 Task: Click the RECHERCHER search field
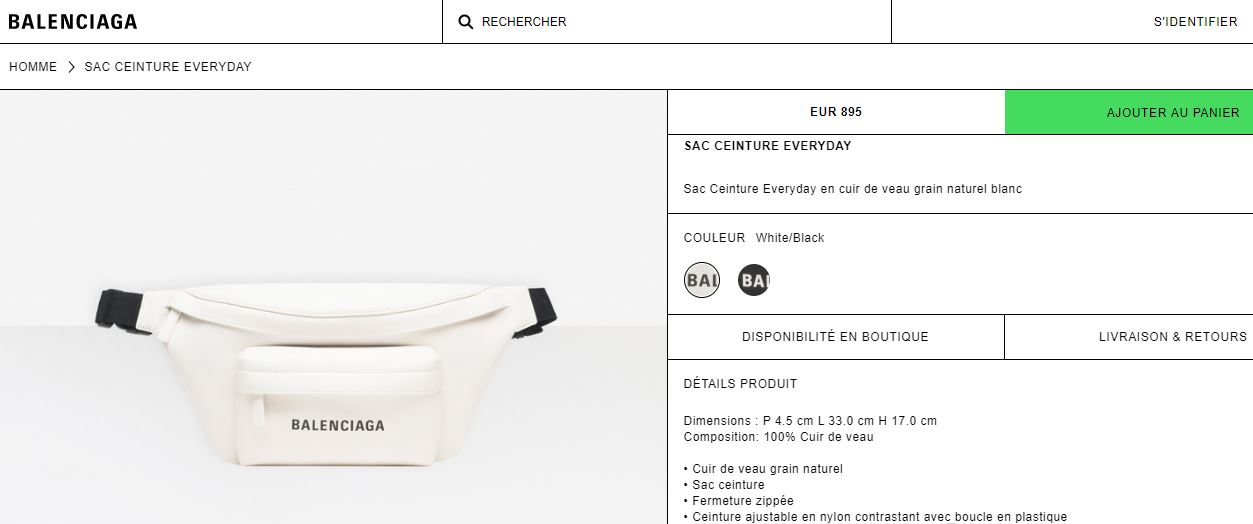click(x=667, y=22)
